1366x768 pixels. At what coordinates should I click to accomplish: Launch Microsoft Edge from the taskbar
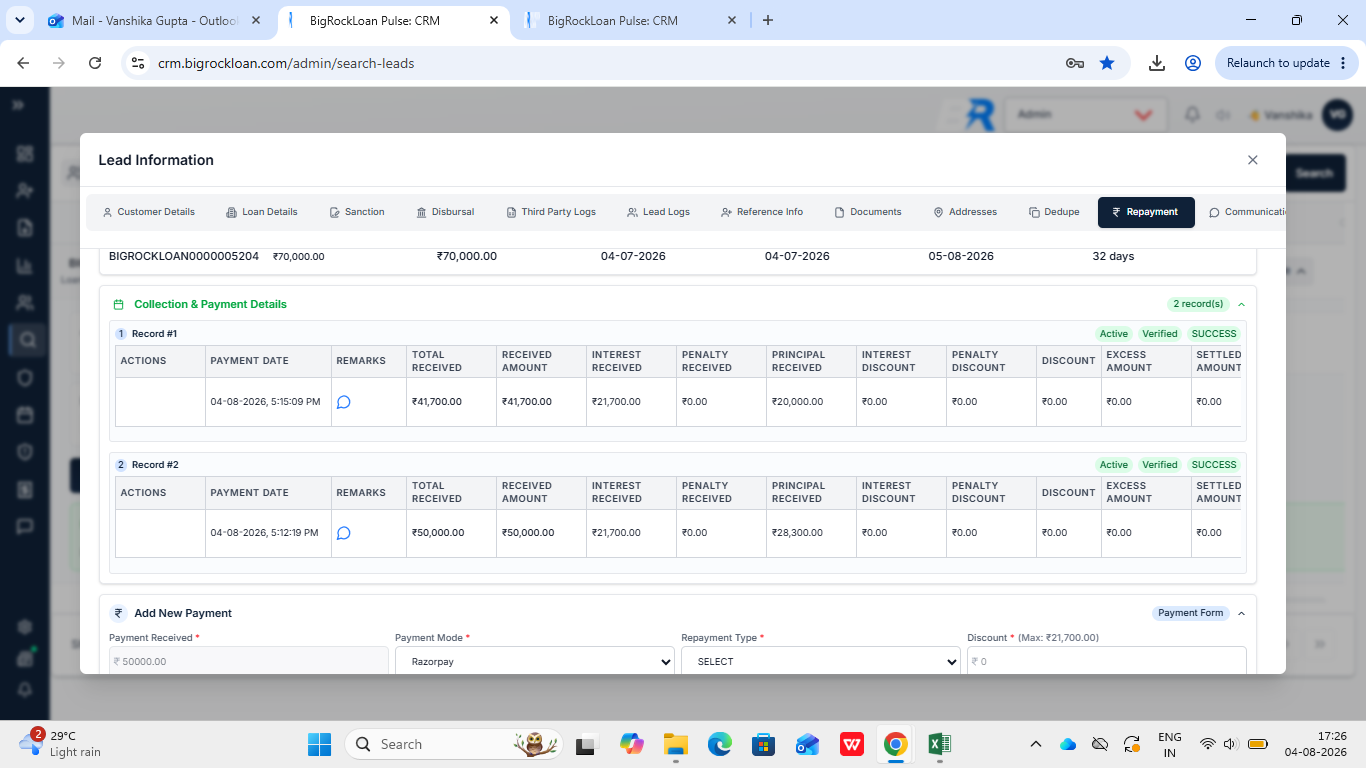point(720,744)
